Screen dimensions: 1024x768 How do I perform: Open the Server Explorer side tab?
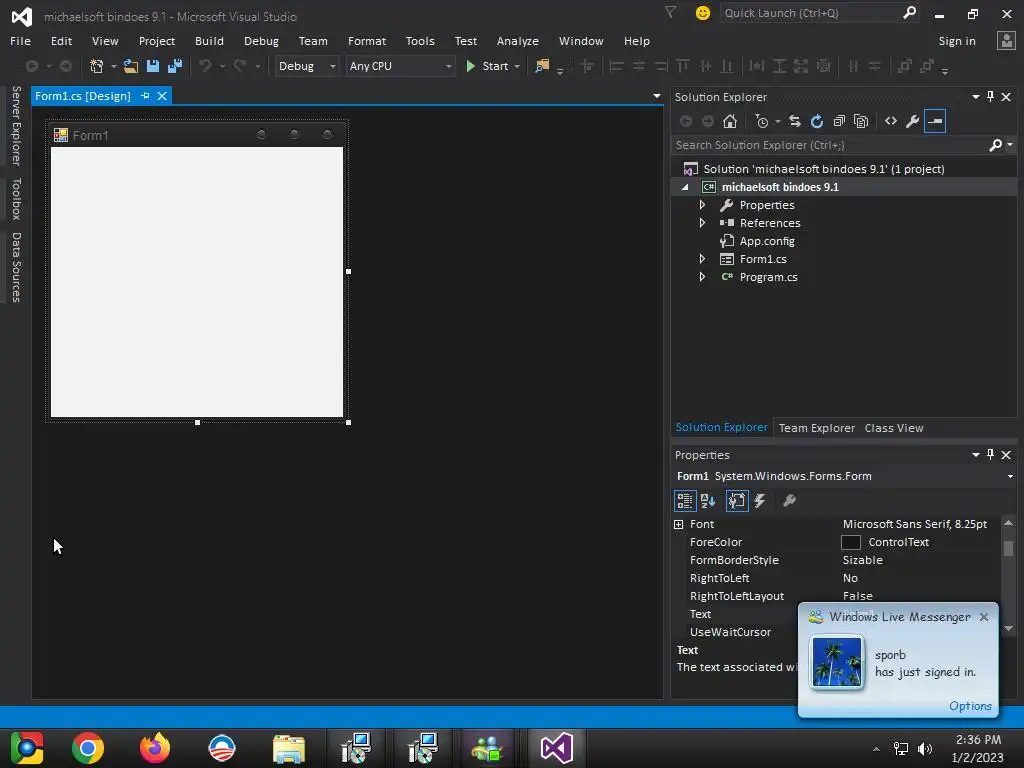click(16, 125)
